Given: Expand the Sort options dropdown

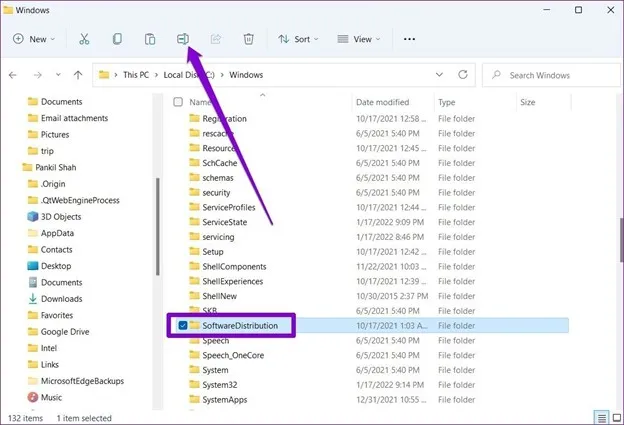Looking at the screenshot, I should 298,39.
